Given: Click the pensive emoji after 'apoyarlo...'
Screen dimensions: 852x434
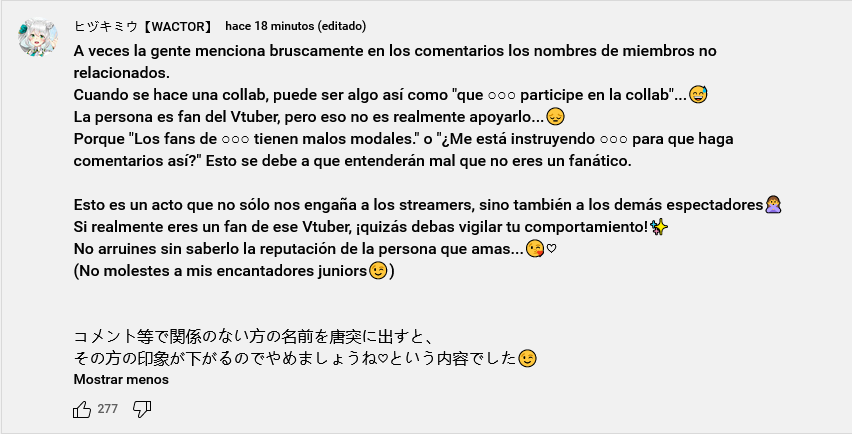Looking at the screenshot, I should pos(556,117).
